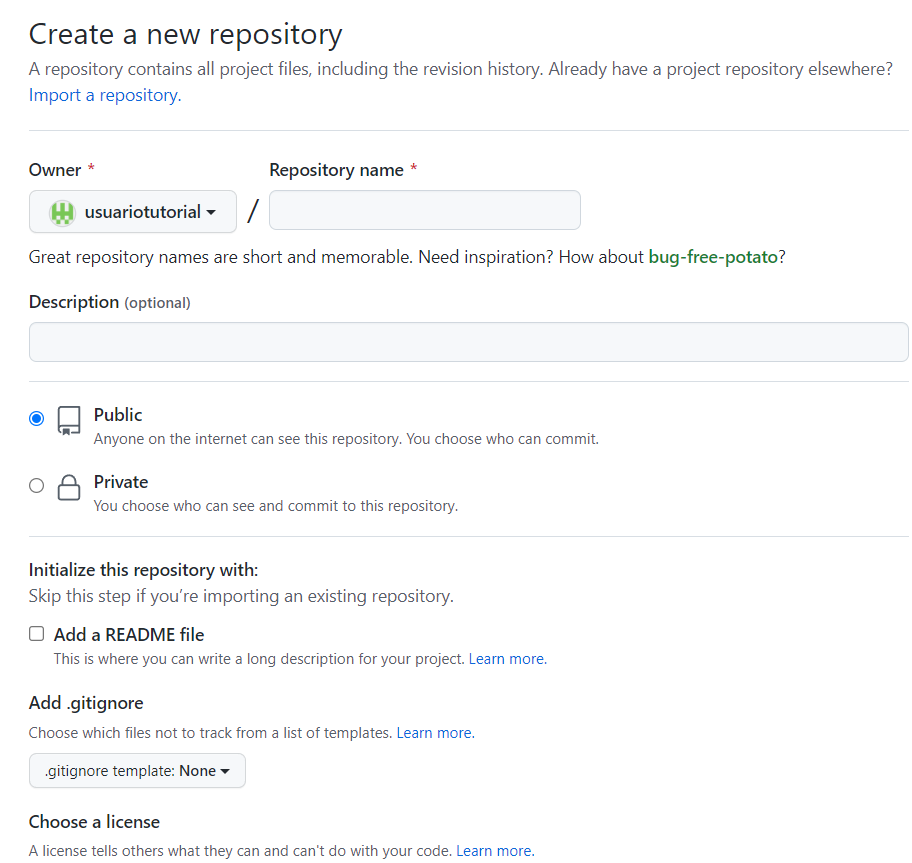Select the Public radio button
Viewport: 912px width, 863px height.
tap(37, 419)
